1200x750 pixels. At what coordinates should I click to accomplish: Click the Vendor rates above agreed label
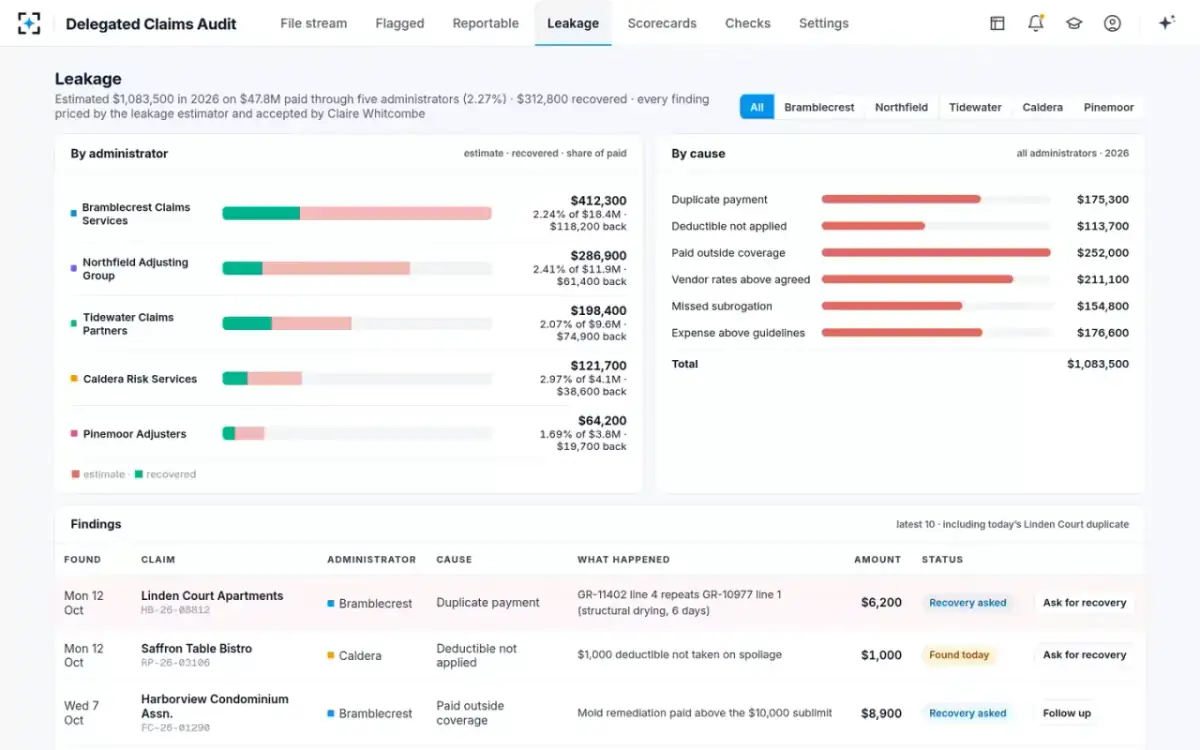coord(741,280)
